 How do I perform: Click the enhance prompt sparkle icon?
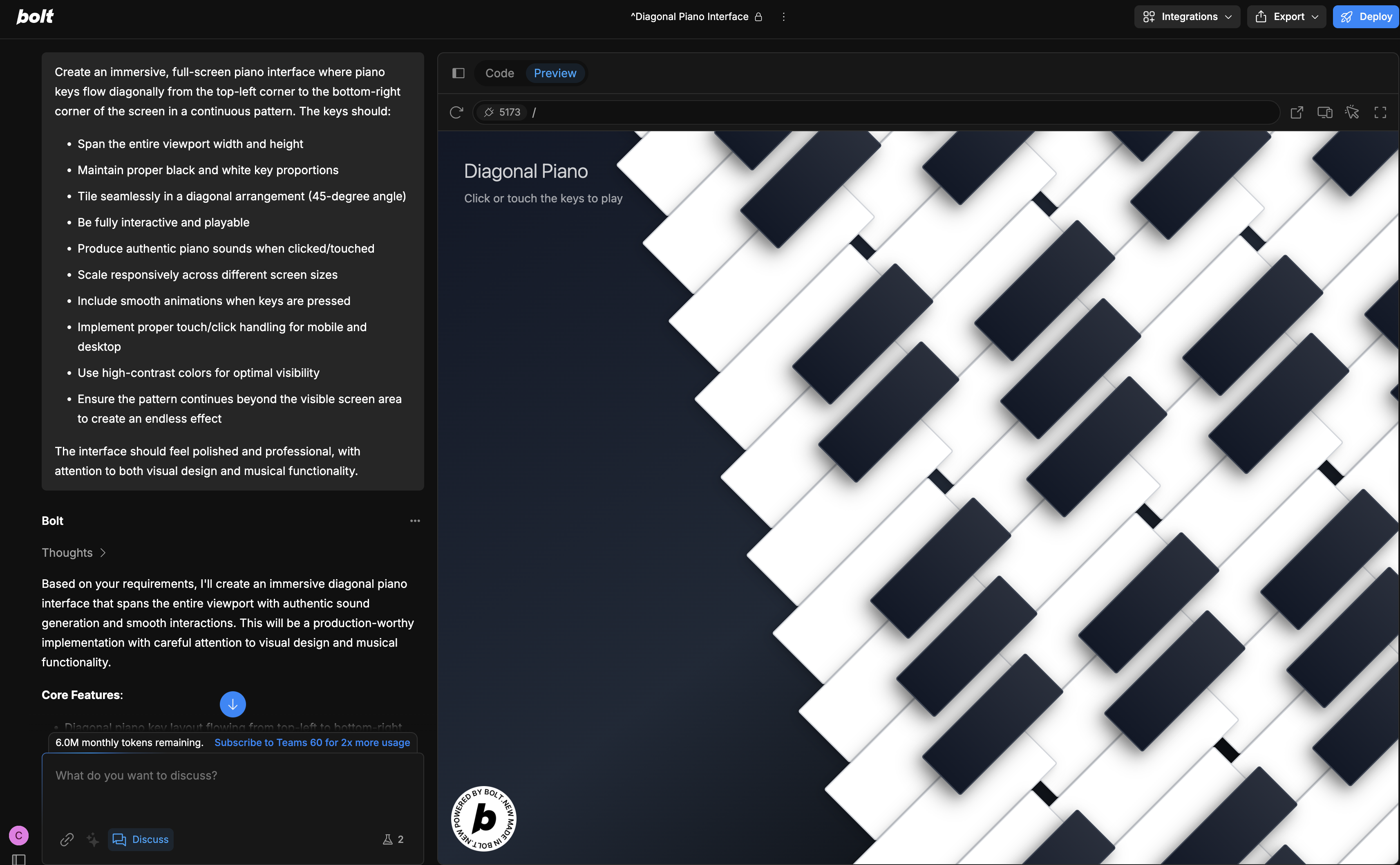click(93, 839)
